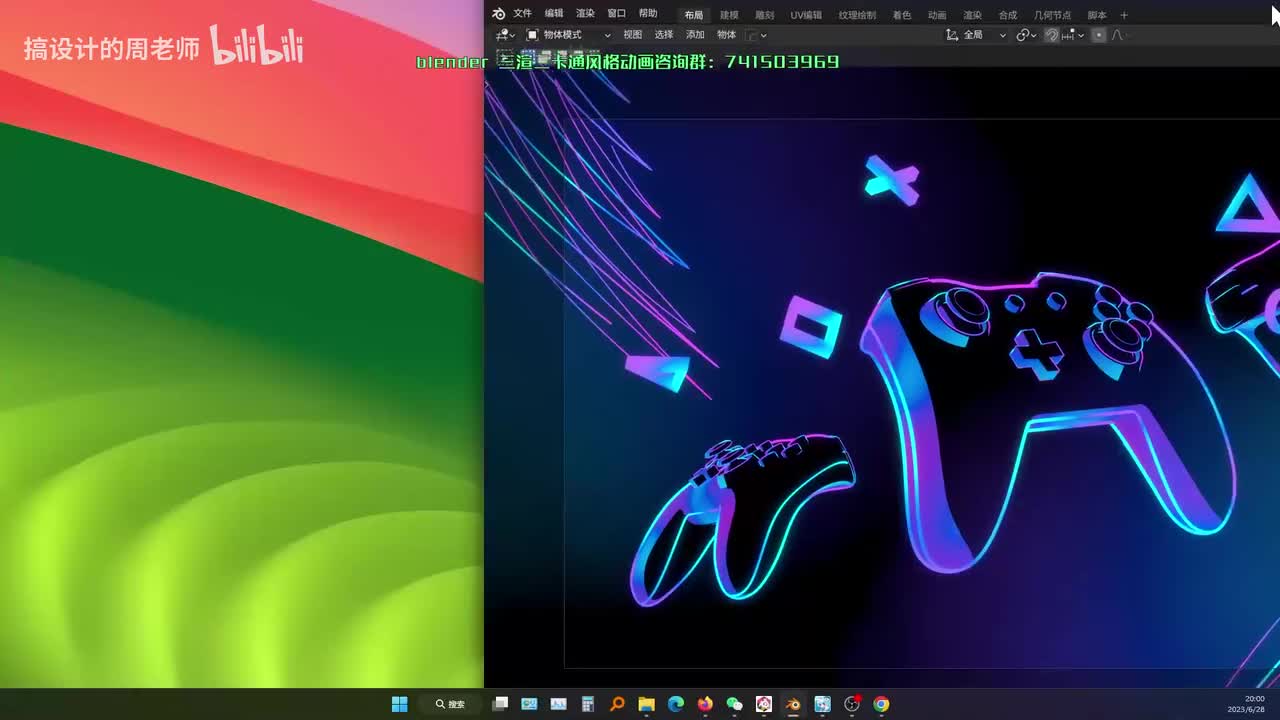Image resolution: width=1280 pixels, height=720 pixels.
Task: Open the proportional falloff curve selector
Action: (x=1118, y=35)
